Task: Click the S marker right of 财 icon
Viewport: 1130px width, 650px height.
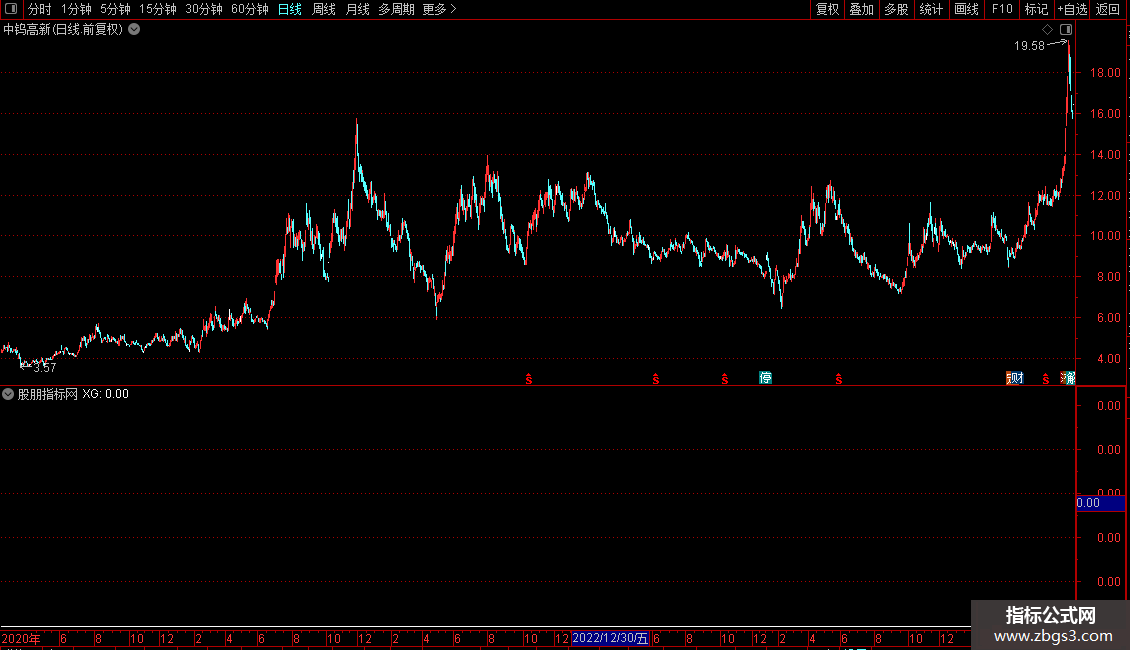Action: (x=1046, y=379)
